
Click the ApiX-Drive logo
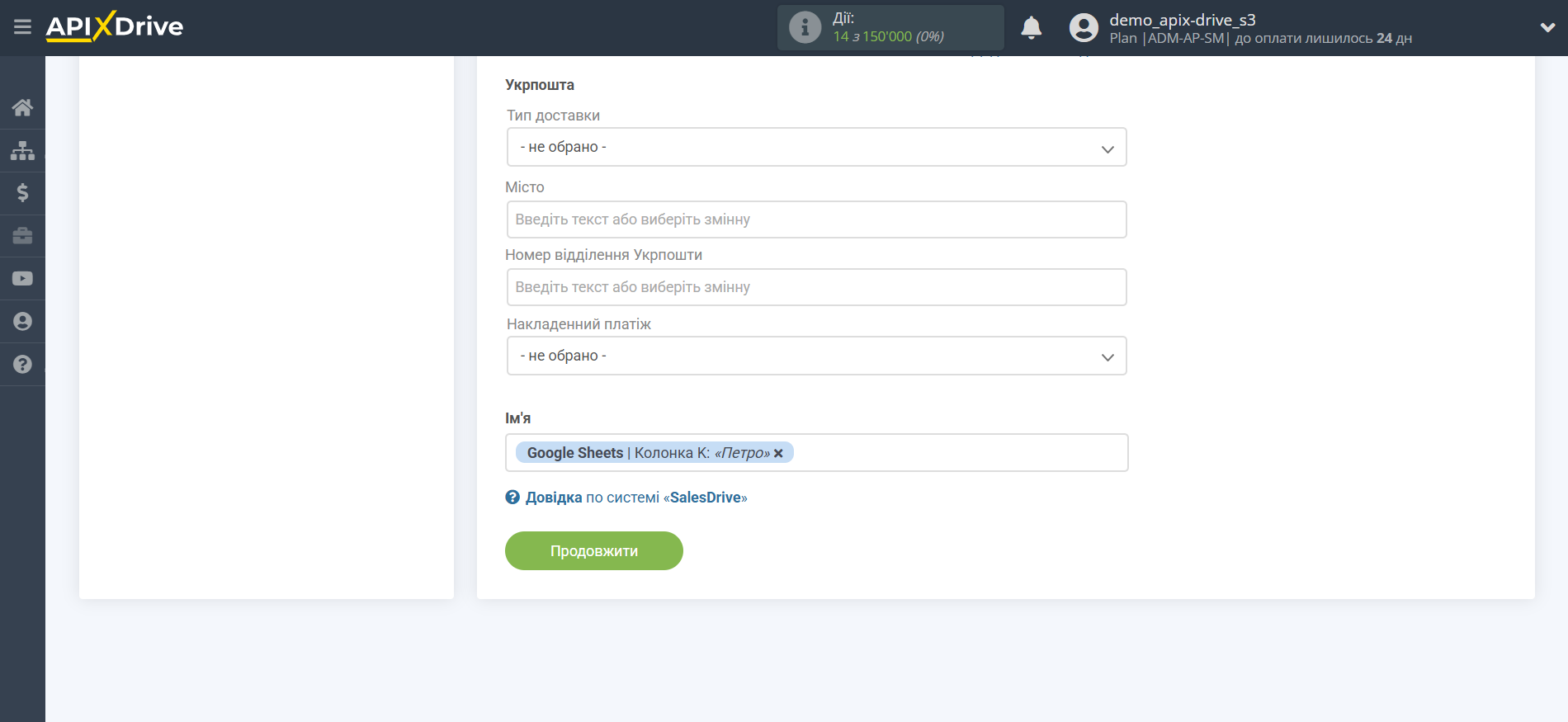click(115, 26)
